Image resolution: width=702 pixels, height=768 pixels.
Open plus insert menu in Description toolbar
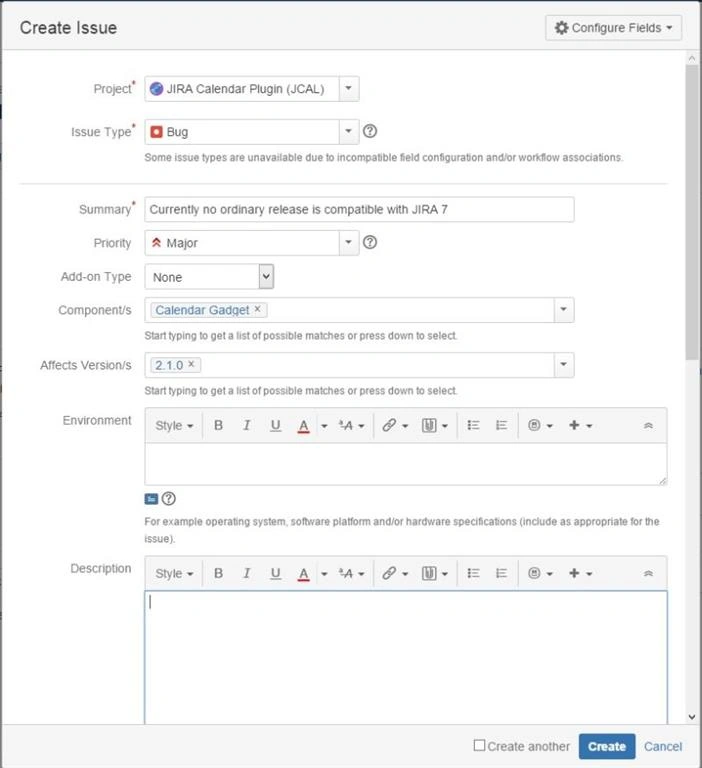[x=581, y=573]
